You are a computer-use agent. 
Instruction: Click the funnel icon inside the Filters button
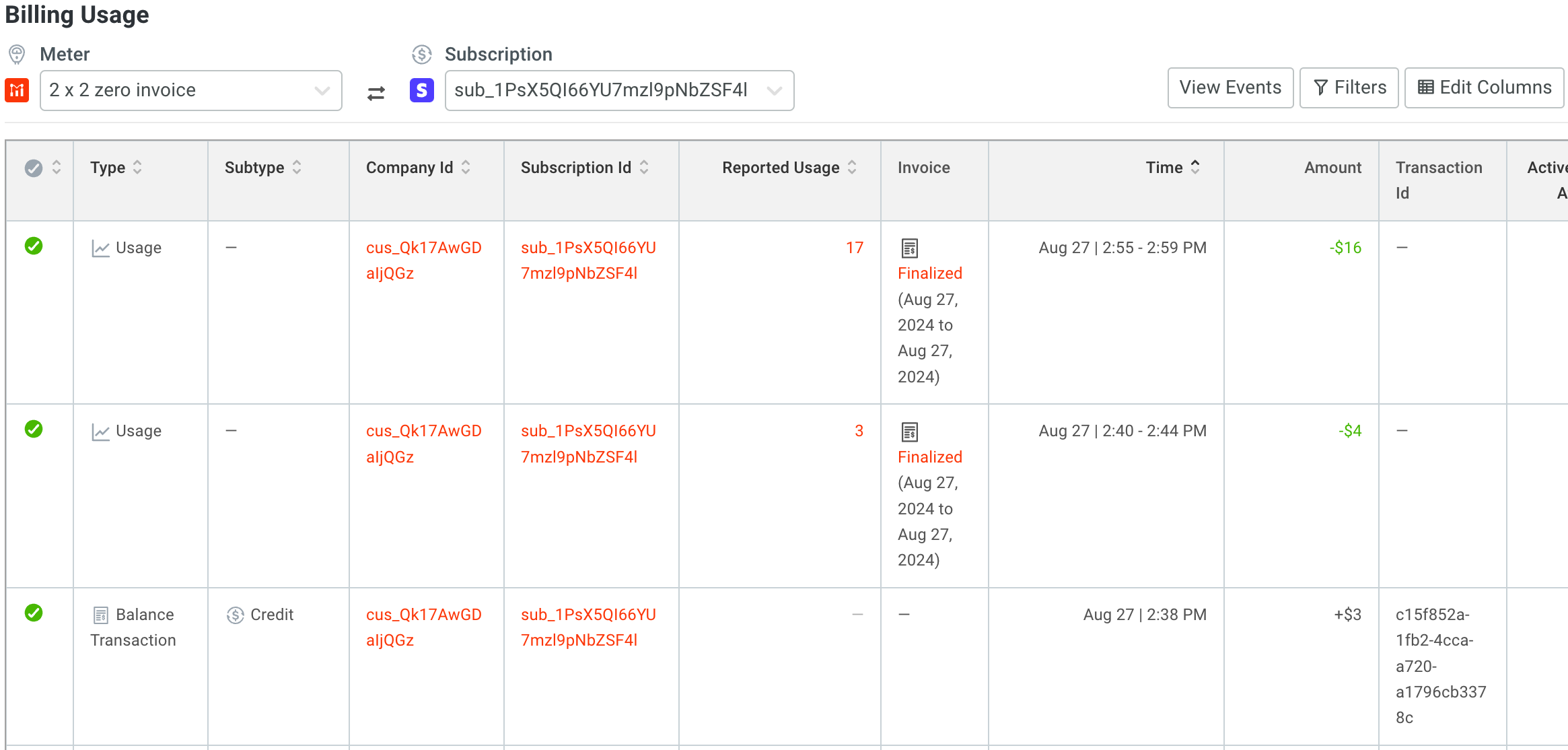click(1321, 88)
